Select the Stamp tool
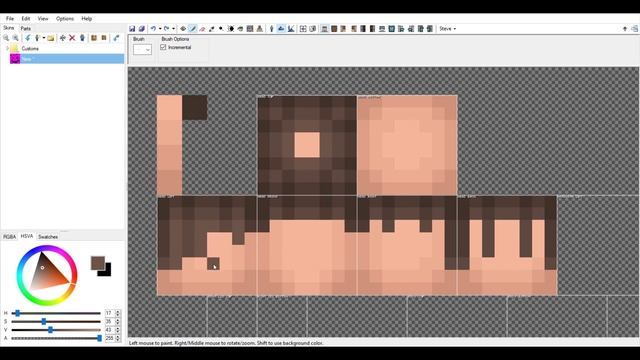The width and height of the screenshot is (640, 360). click(260, 29)
